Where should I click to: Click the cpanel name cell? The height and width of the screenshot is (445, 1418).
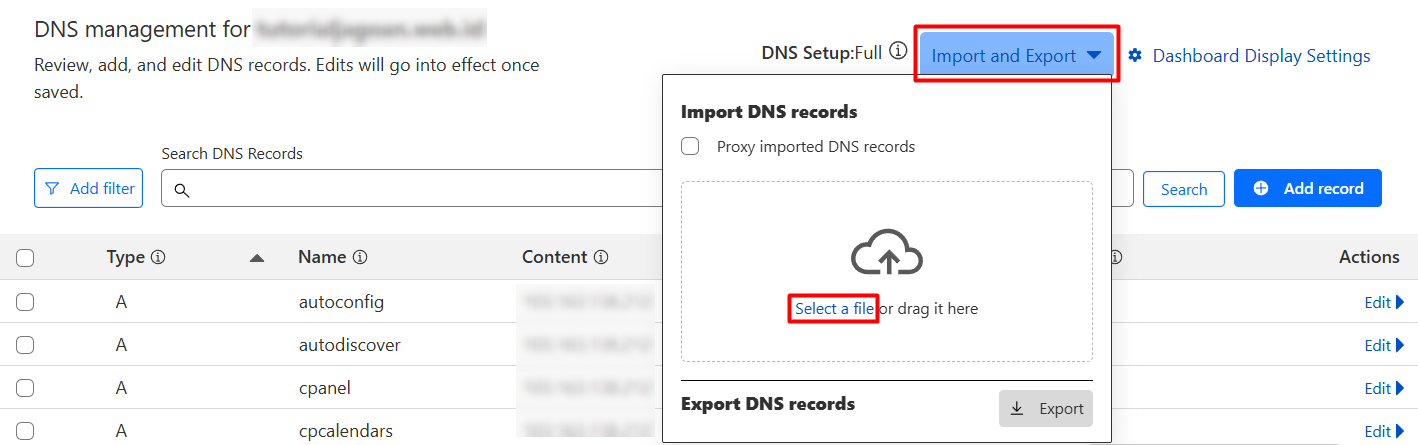[x=324, y=388]
